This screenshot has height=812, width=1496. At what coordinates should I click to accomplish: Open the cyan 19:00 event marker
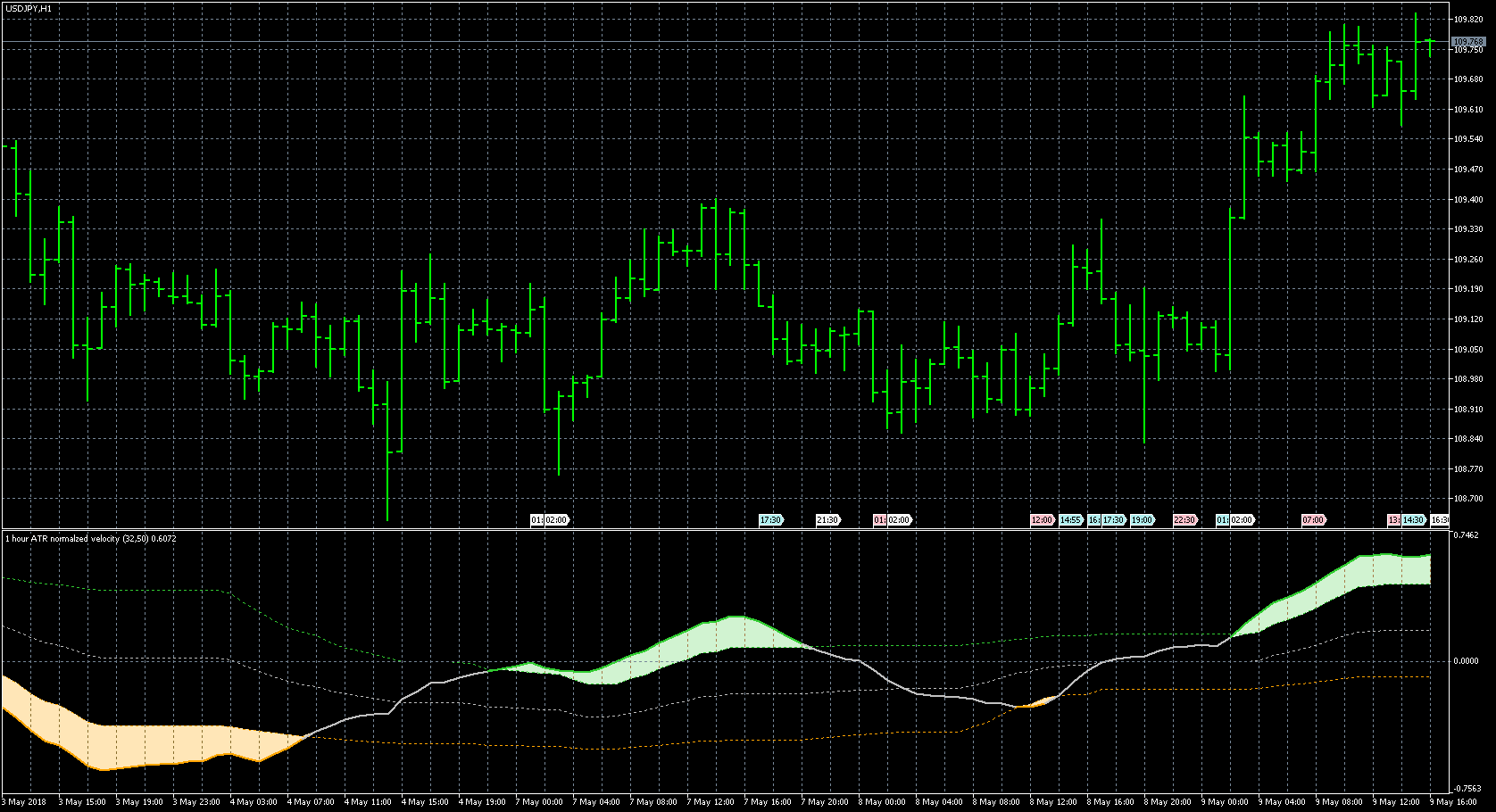[1142, 520]
